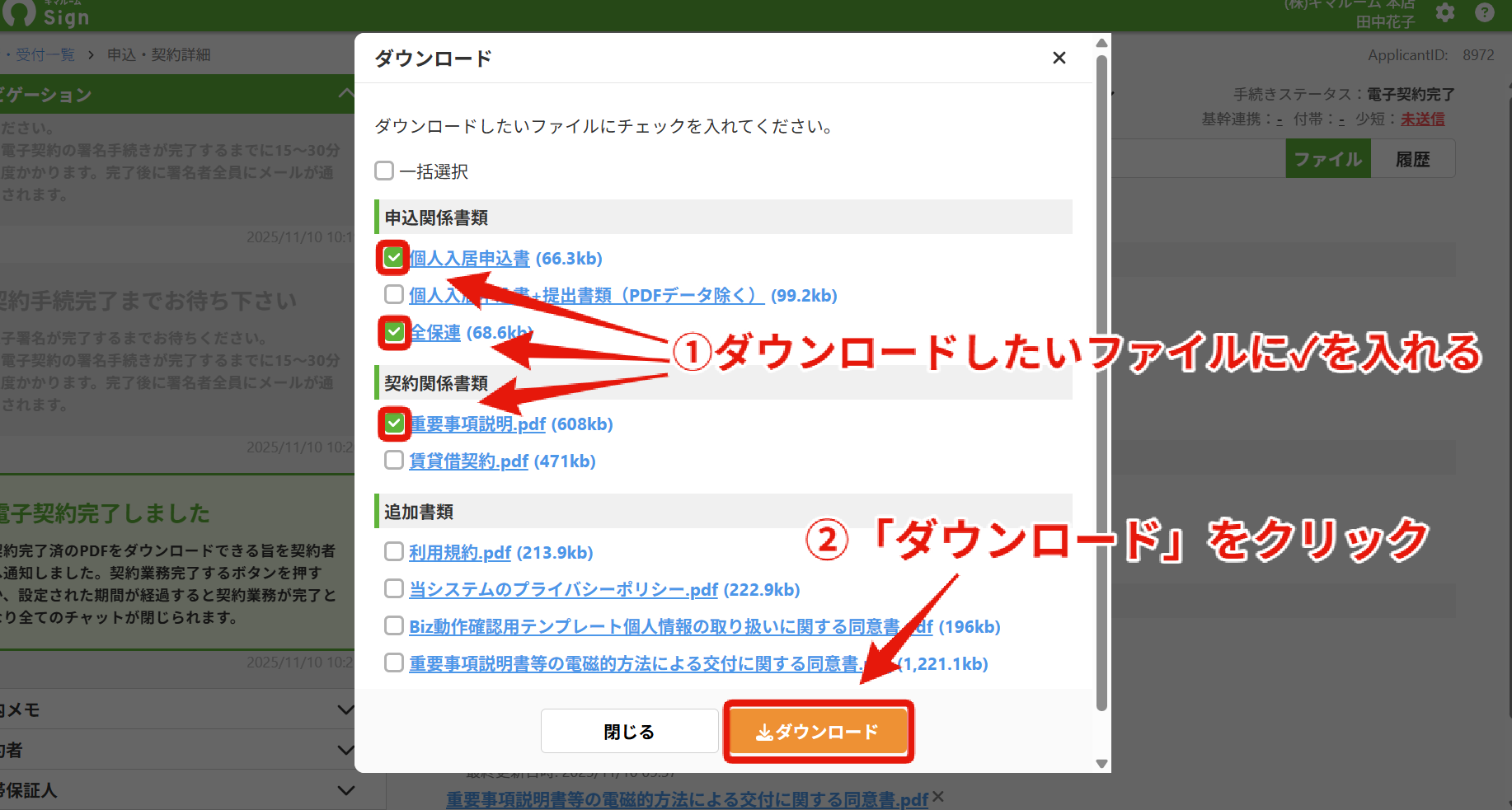Check the 電磁的方法による交付 同意書 checkbox
The height and width of the screenshot is (810, 1512).
coord(394,663)
